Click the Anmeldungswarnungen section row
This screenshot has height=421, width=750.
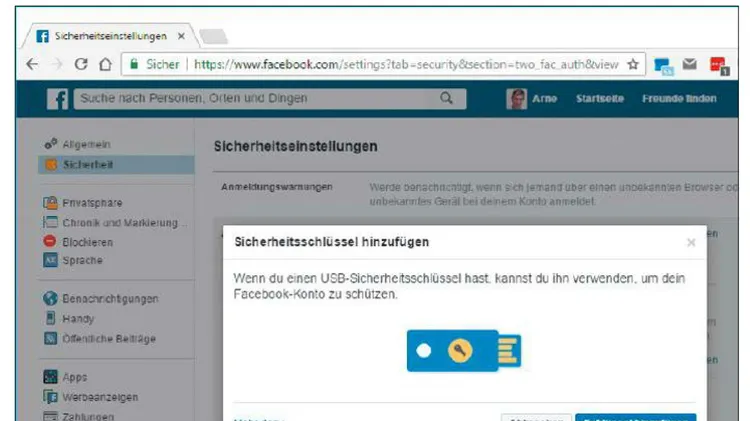[475, 194]
